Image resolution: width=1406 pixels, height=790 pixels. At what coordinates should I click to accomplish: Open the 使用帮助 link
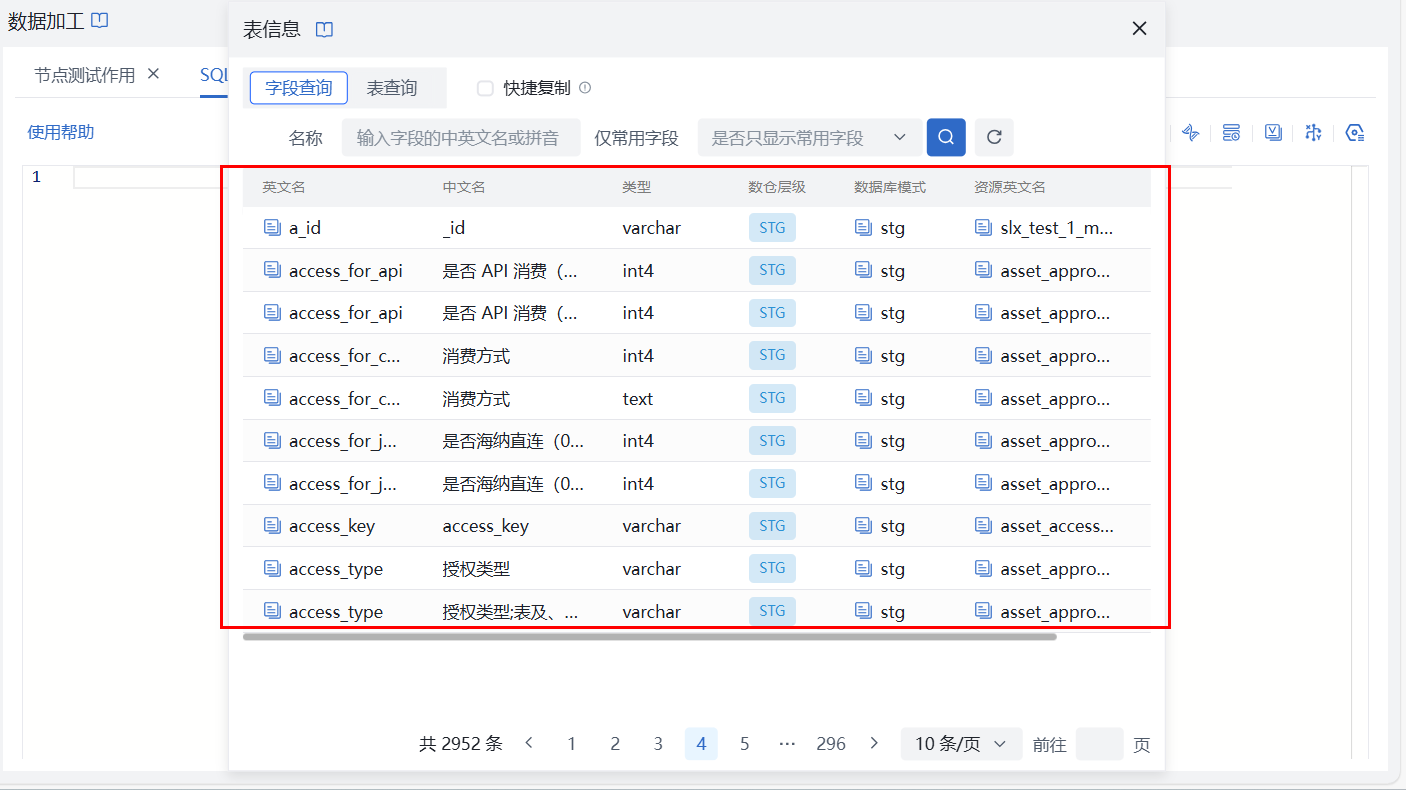point(61,132)
